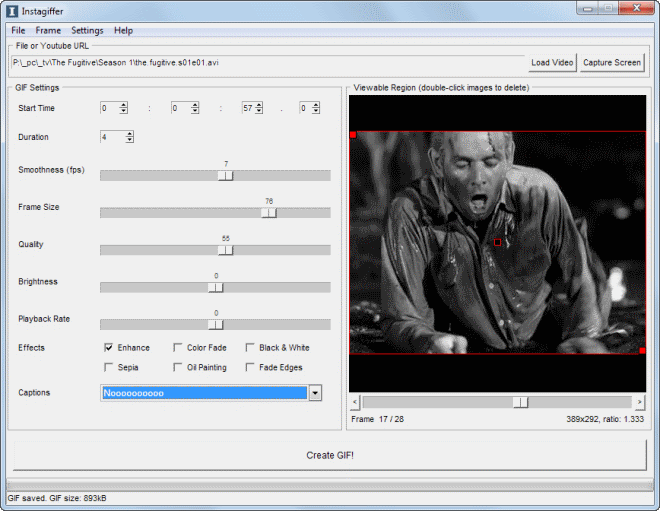Toggle the Oil Painting checkbox
This screenshot has width=660, height=511.
[x=178, y=367]
